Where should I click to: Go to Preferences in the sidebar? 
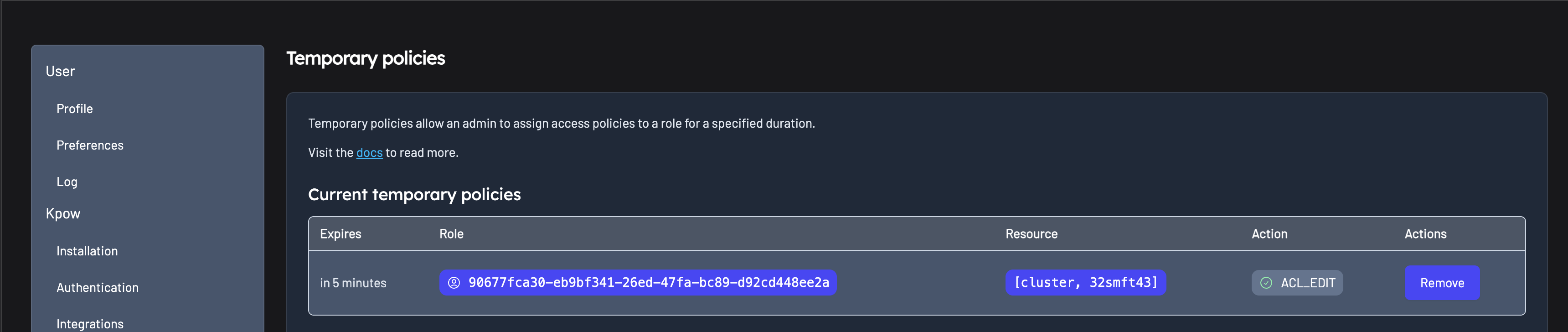click(90, 145)
